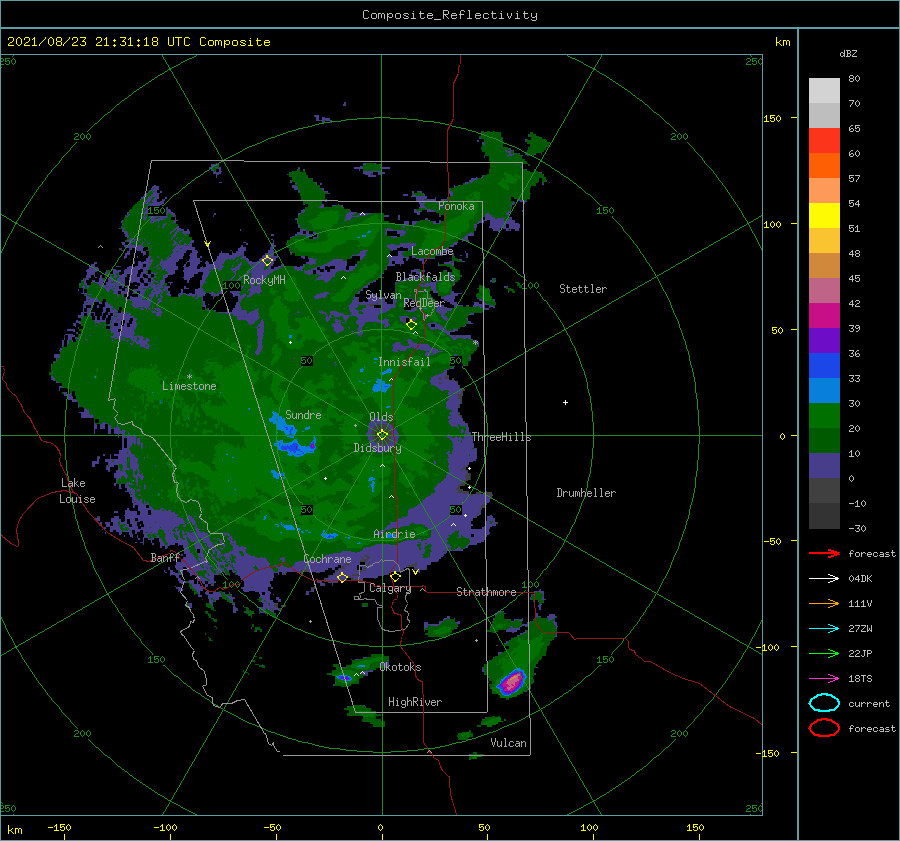Screen dimensions: 900x841
Task: Click the cyan current ellipse legend icon
Action: pos(824,703)
